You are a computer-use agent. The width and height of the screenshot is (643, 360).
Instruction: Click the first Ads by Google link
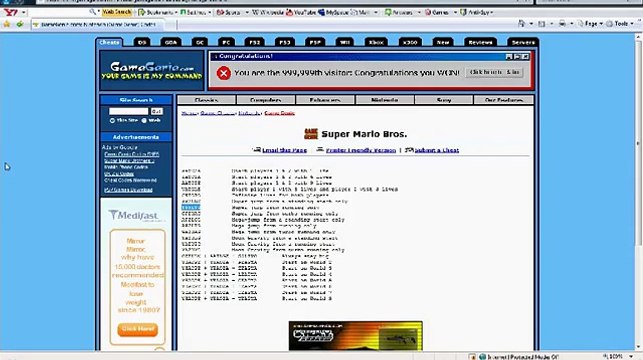(x=132, y=155)
